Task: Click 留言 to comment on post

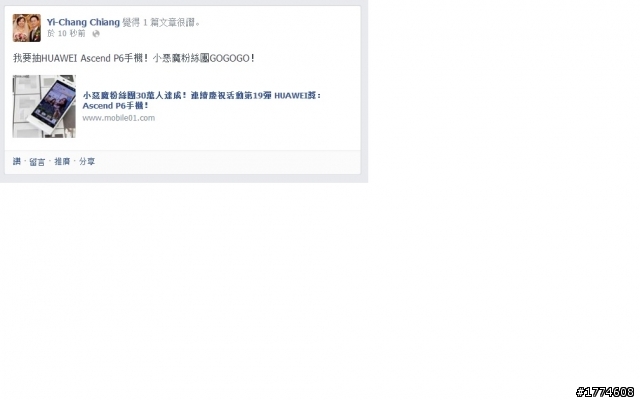Action: pyautogui.click(x=37, y=162)
